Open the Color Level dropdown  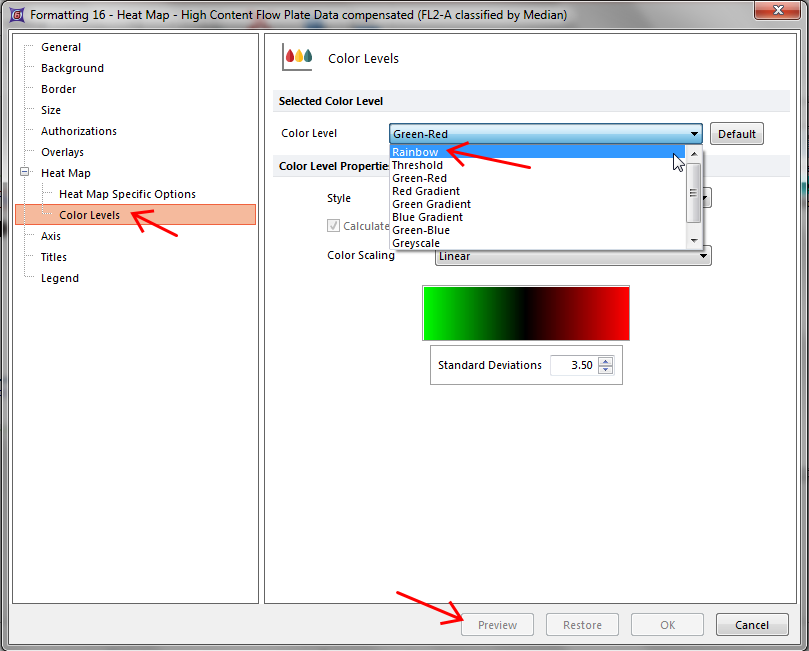coord(545,134)
